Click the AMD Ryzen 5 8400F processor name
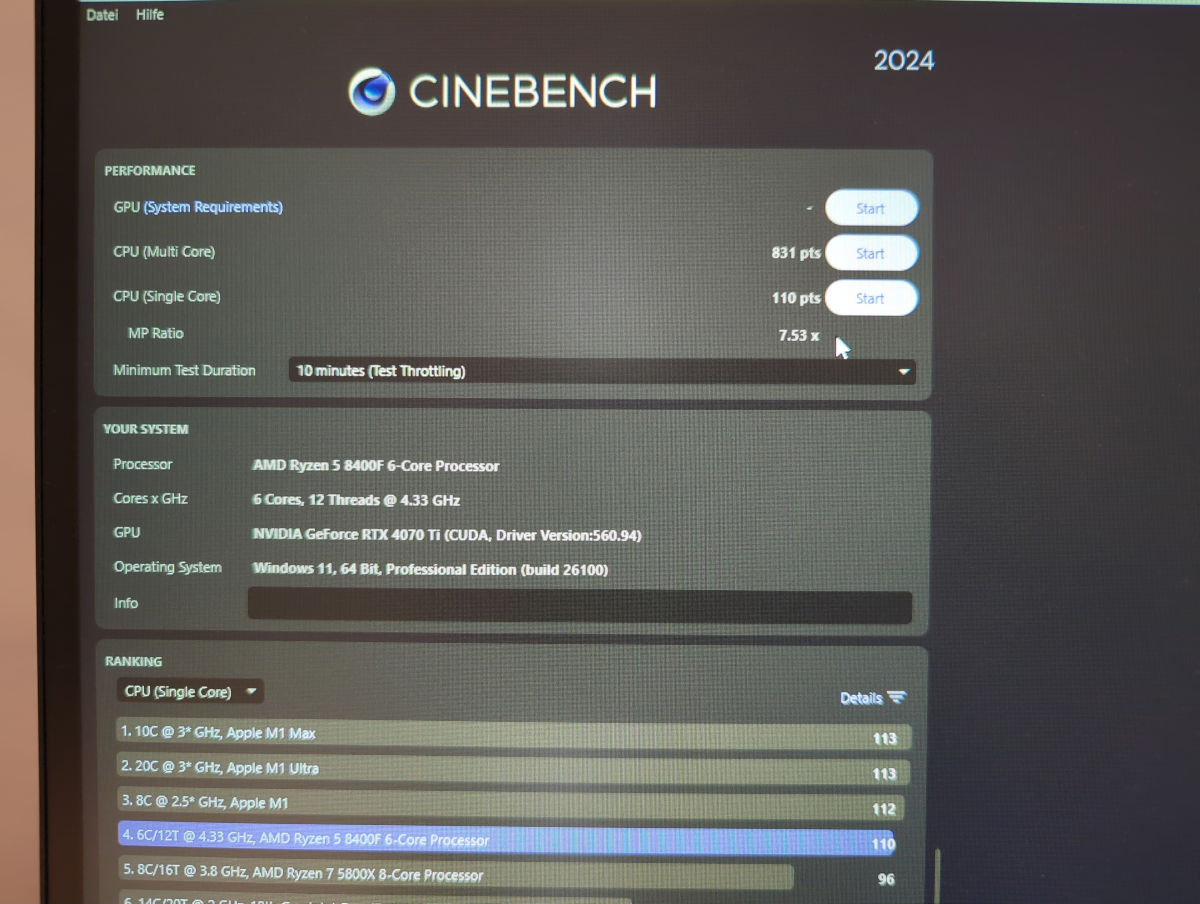This screenshot has width=1200, height=904. pyautogui.click(x=376, y=466)
